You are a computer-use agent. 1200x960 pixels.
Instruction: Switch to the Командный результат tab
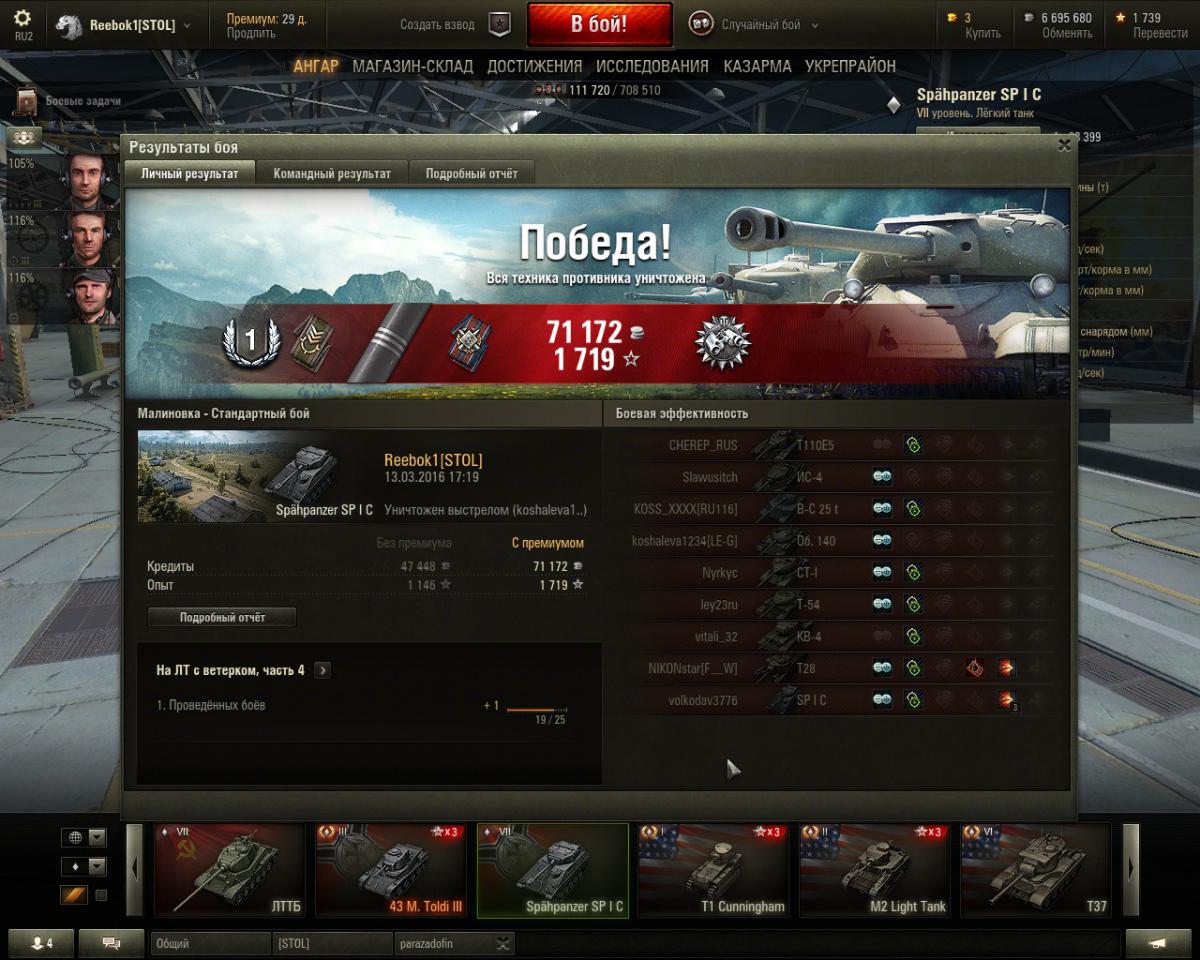click(x=332, y=173)
